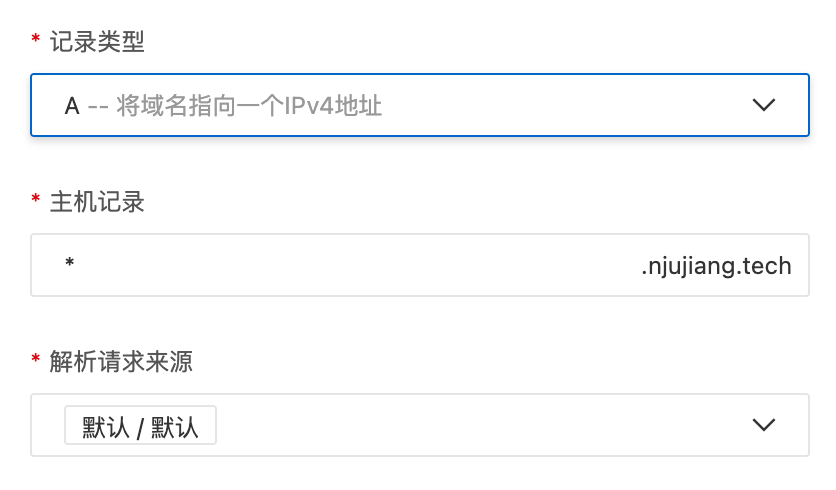Click the 记录类型 field label
The width and height of the screenshot is (836, 490).
[97, 41]
